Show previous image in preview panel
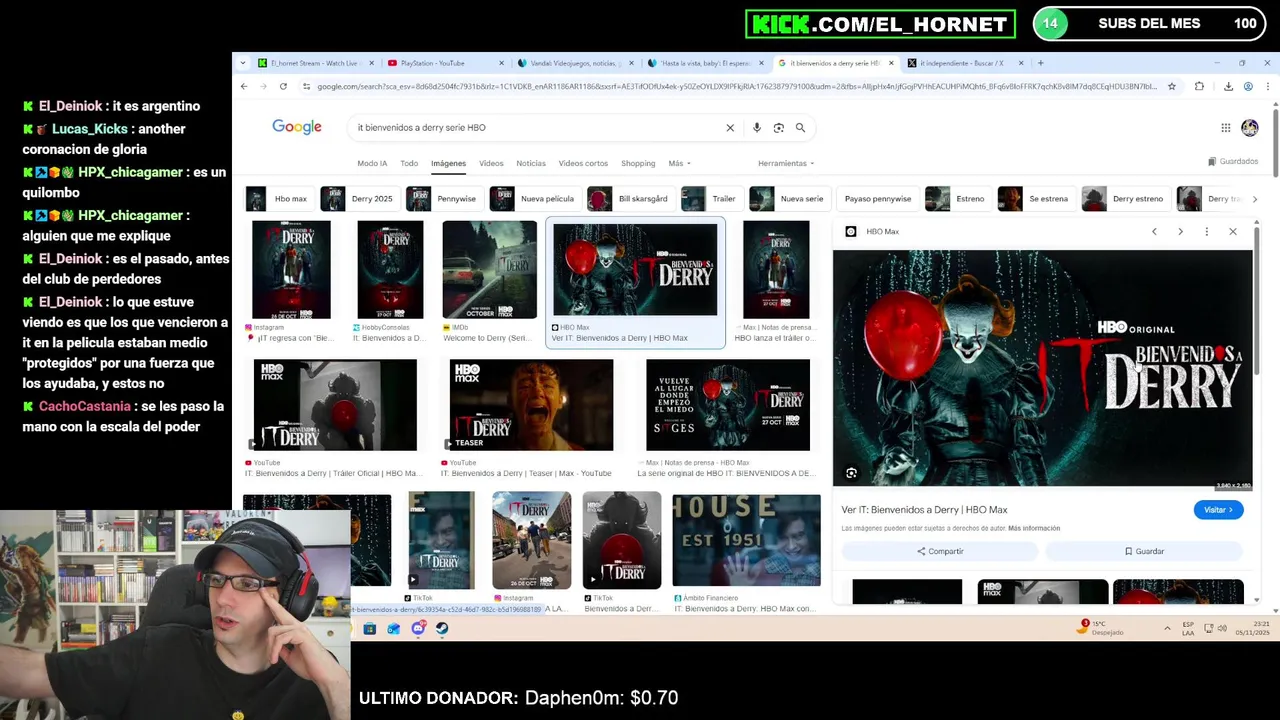 pos(1154,232)
